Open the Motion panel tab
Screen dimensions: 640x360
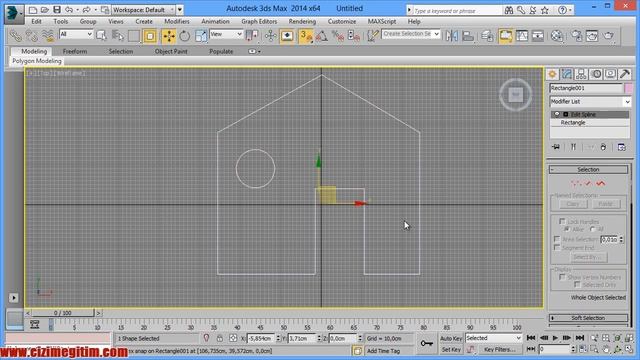[596, 74]
